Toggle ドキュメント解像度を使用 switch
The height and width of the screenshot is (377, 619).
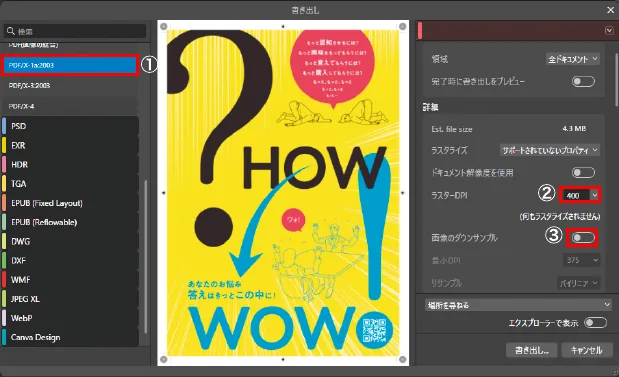583,173
